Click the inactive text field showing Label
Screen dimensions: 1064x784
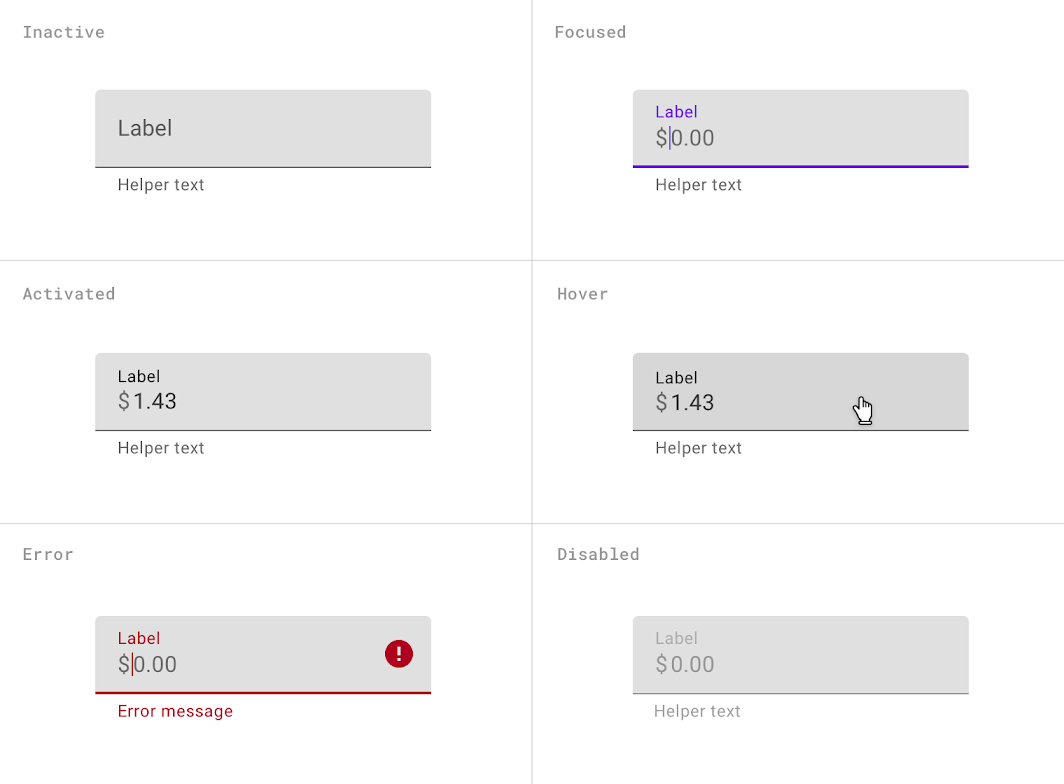[x=263, y=128]
